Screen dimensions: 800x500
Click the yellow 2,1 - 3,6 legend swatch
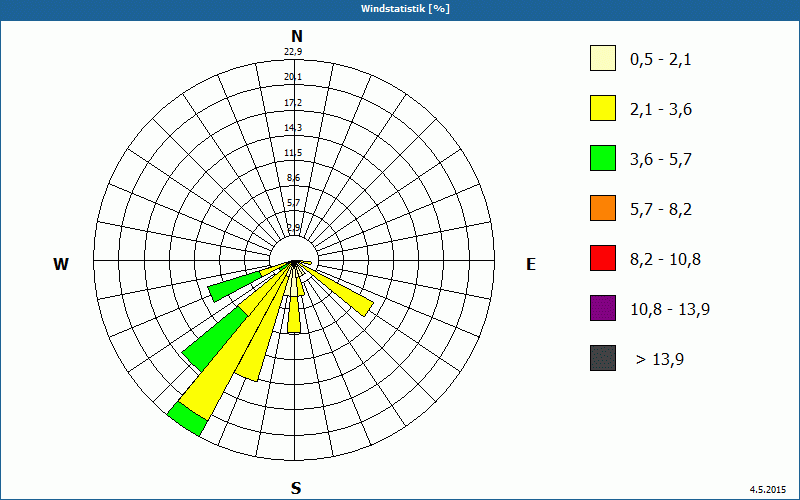603,108
